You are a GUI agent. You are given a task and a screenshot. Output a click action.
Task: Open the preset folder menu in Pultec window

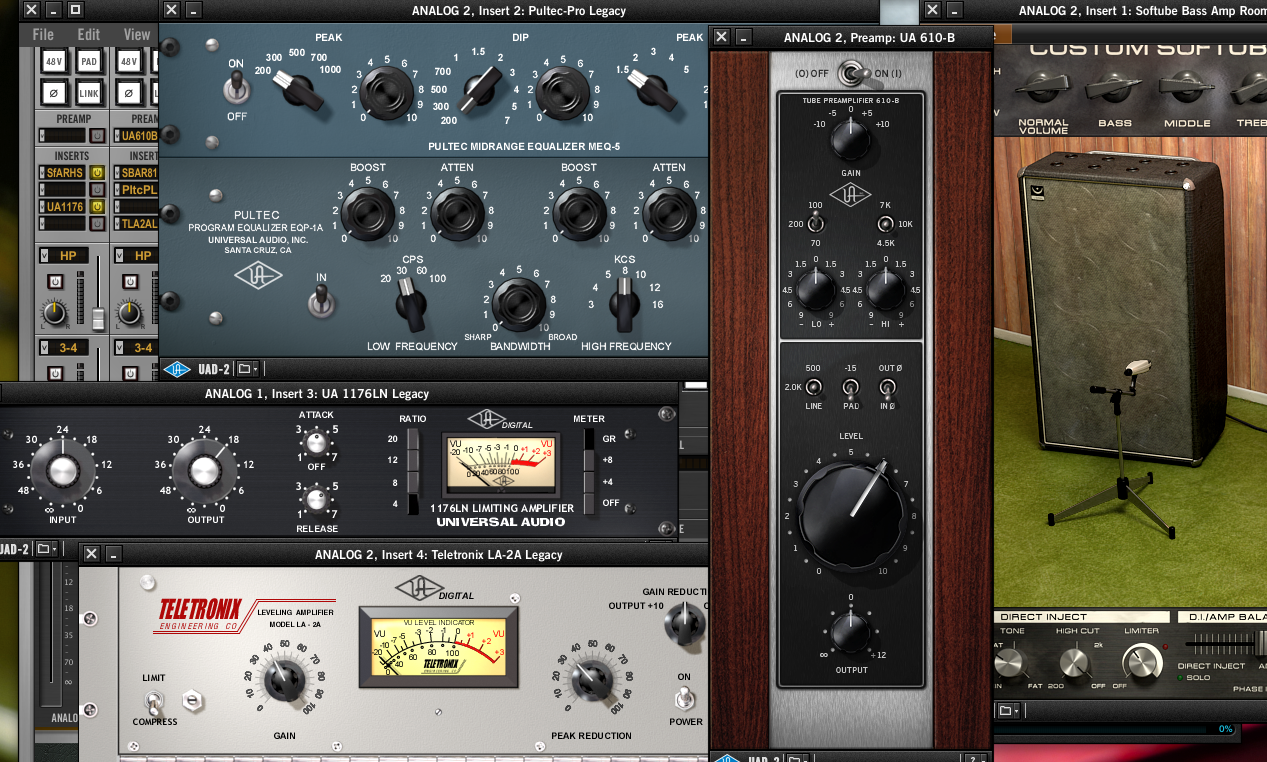pyautogui.click(x=247, y=369)
